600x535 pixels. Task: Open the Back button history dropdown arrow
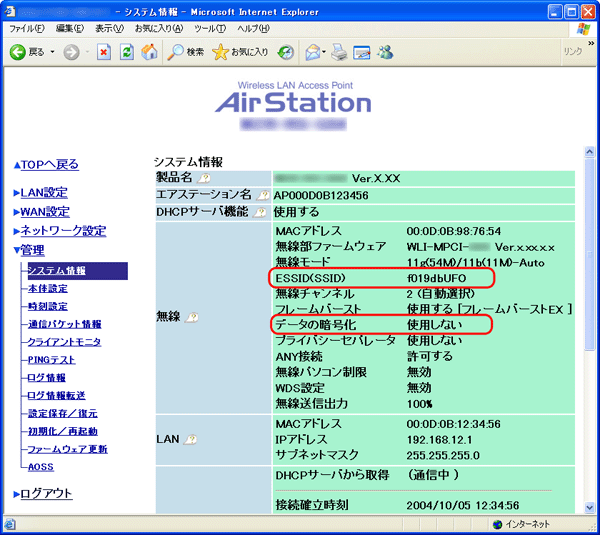(52, 52)
